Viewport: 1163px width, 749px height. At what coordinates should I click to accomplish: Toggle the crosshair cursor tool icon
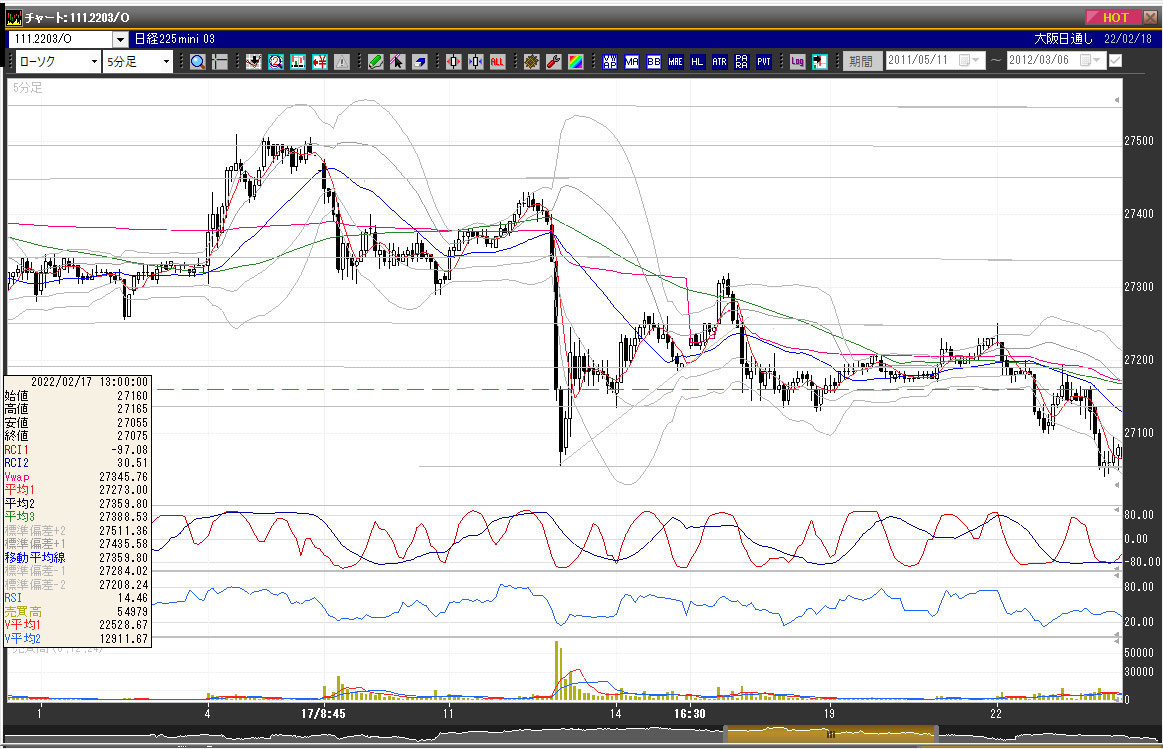220,62
